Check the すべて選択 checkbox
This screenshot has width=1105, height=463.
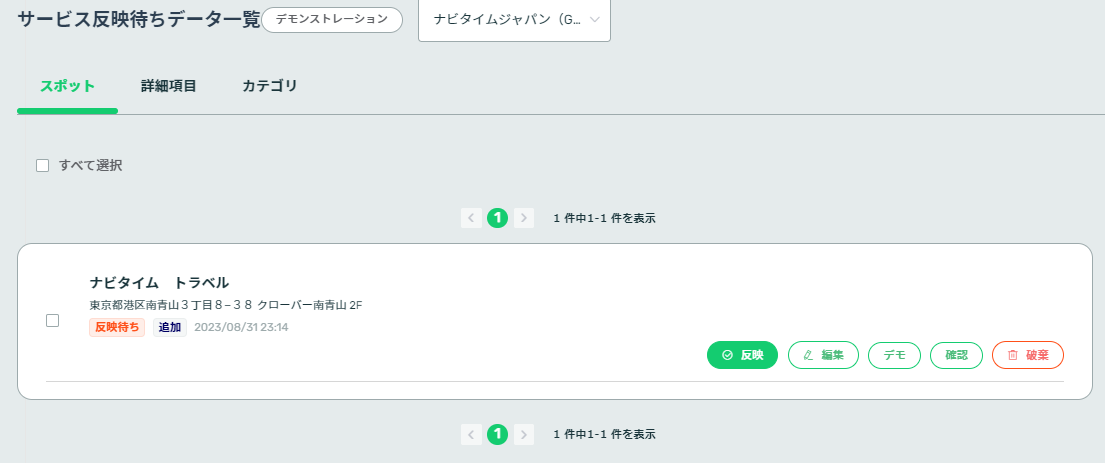coord(42,166)
